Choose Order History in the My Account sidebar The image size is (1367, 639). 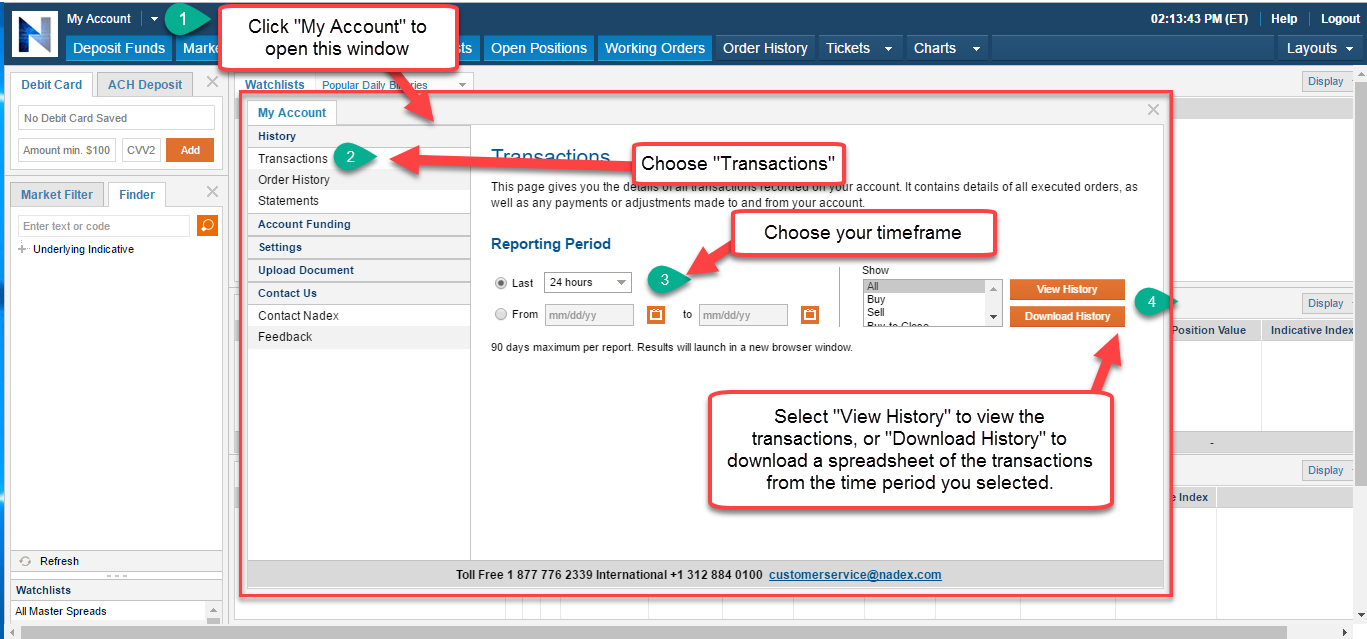pyautogui.click(x=294, y=180)
